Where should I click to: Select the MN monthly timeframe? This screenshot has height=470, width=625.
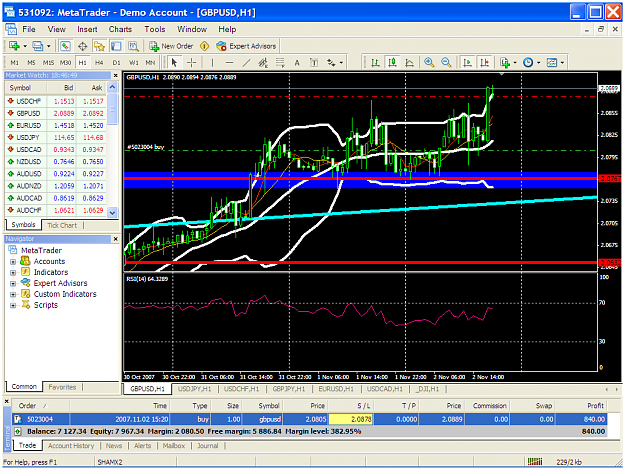(150, 63)
